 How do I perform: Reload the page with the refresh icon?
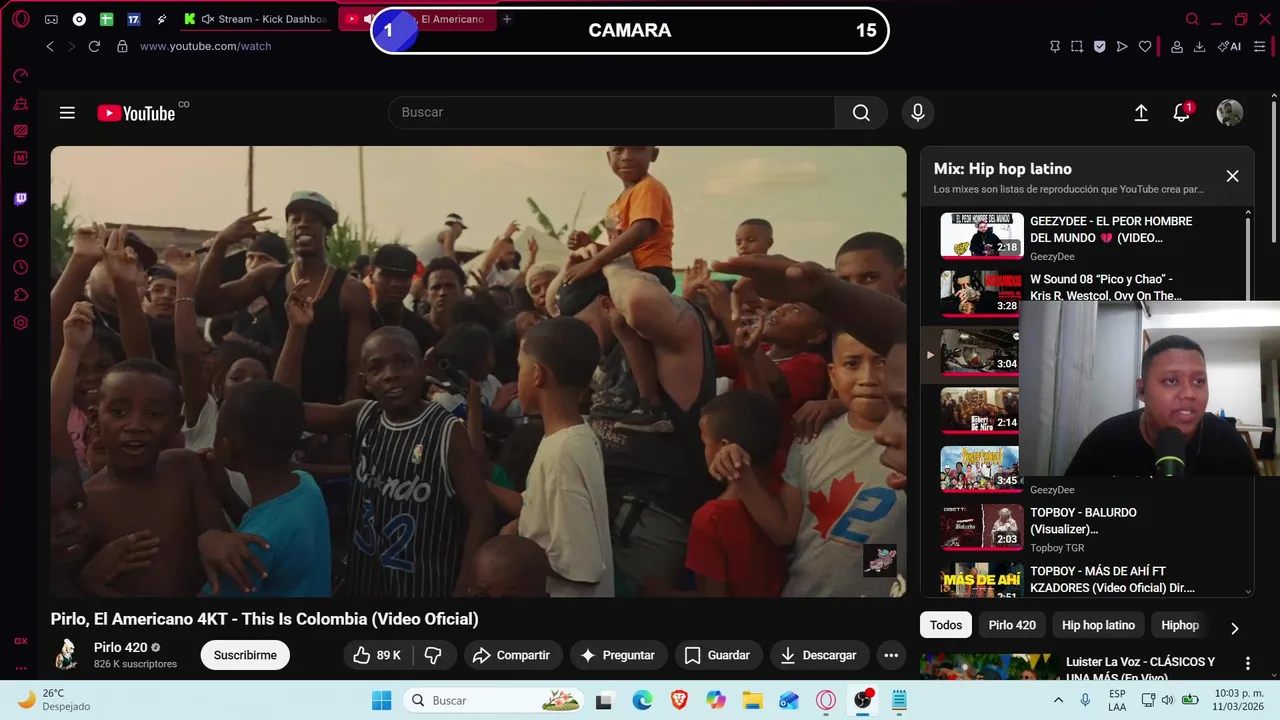(94, 46)
